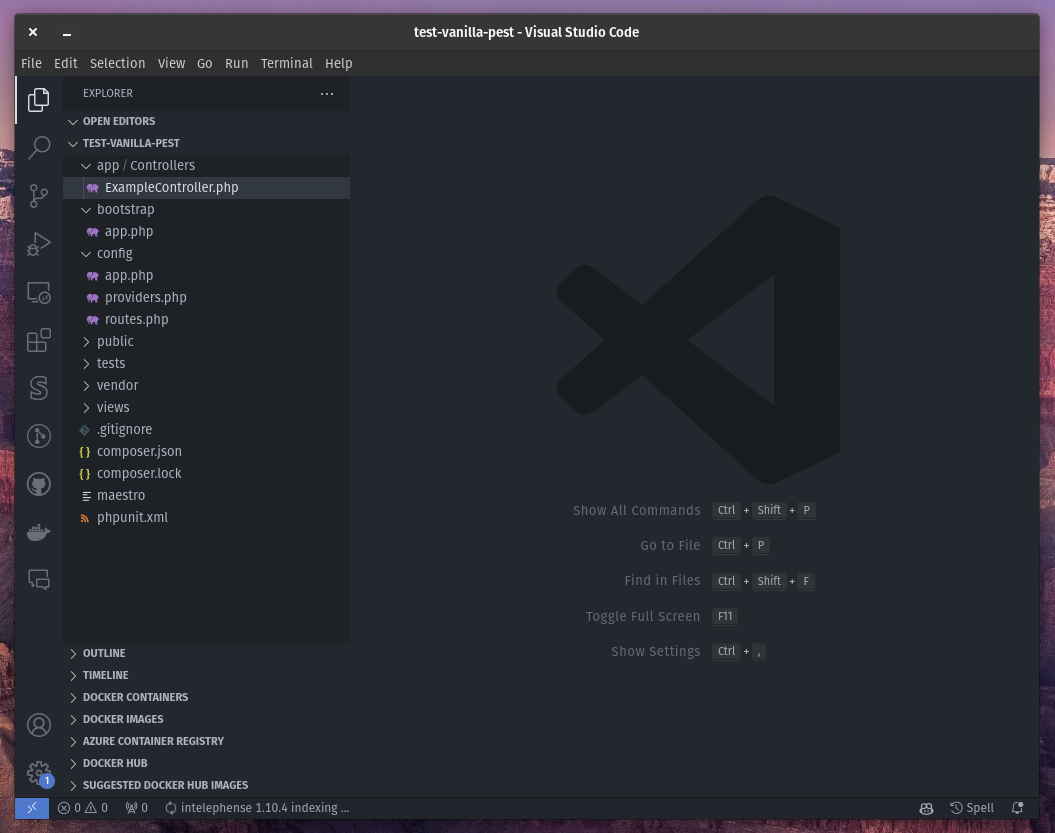The height and width of the screenshot is (833, 1055).
Task: Open the Go menu
Action: click(205, 63)
